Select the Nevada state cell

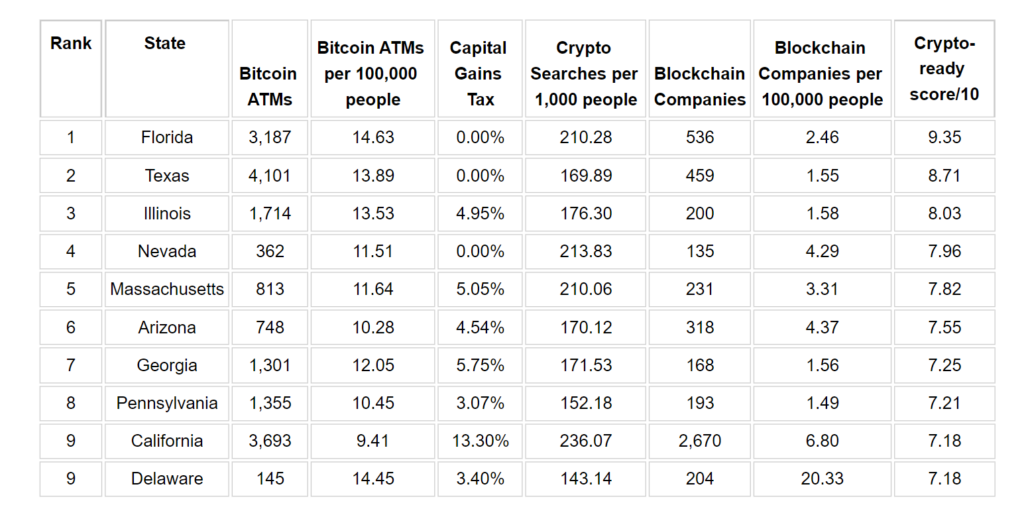[167, 251]
